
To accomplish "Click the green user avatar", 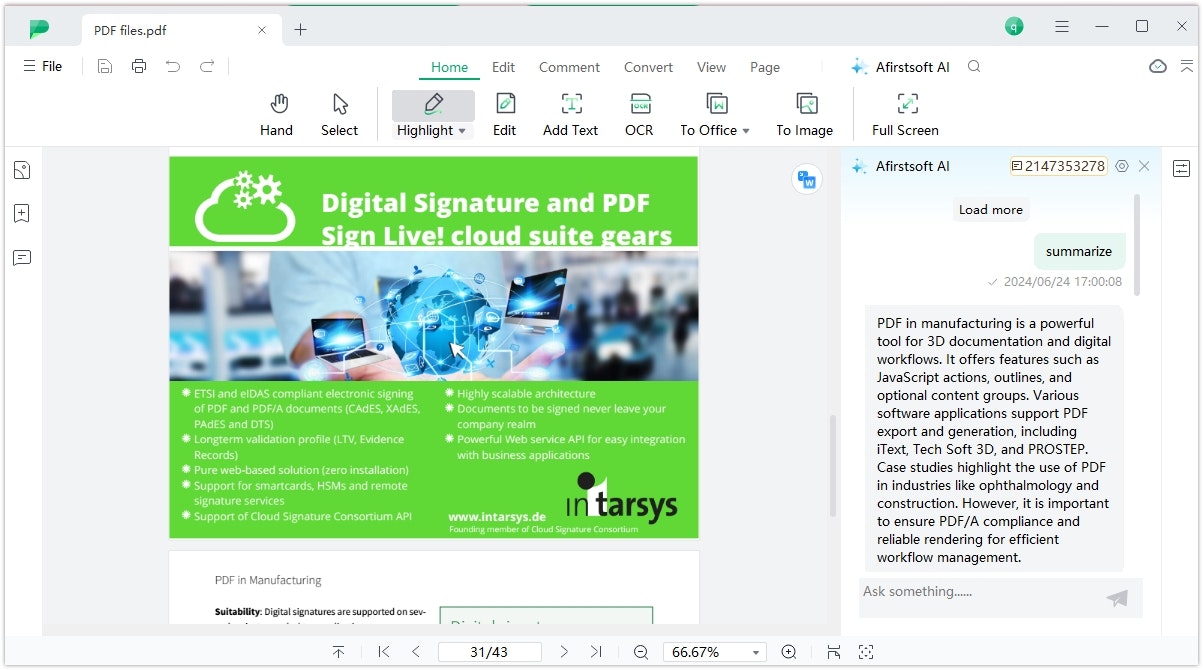I will coord(1015,27).
